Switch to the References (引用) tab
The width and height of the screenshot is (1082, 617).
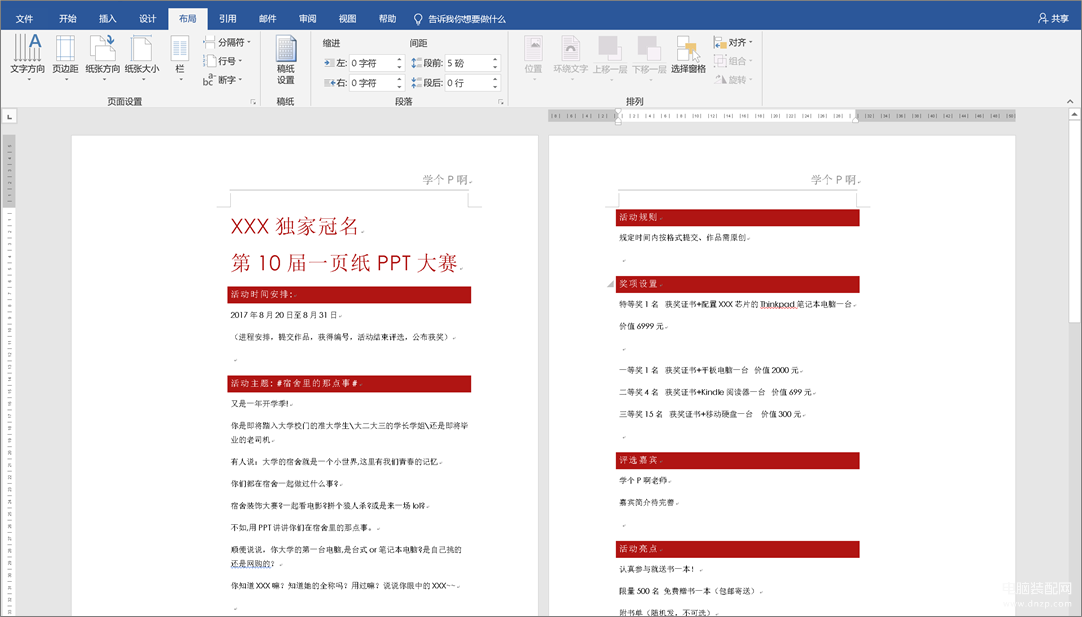[x=228, y=19]
